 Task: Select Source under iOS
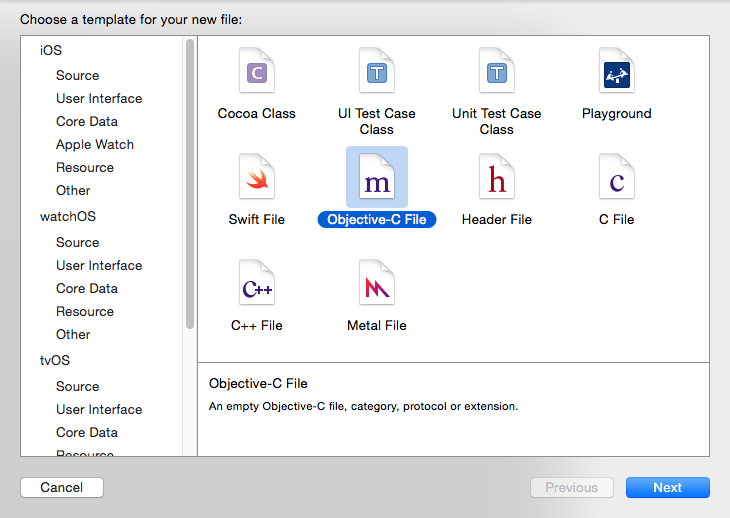coord(77,75)
